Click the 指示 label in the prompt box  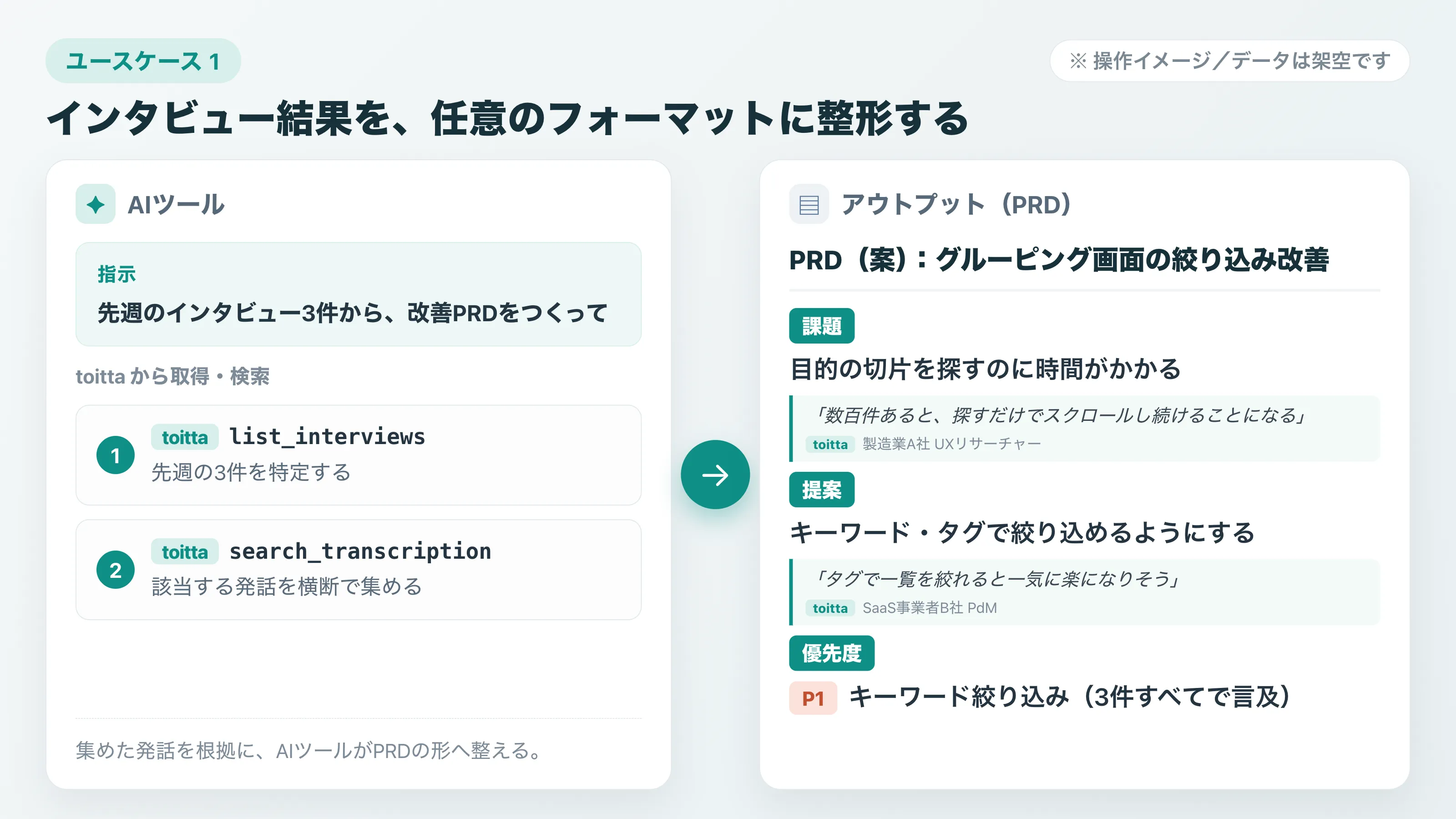click(x=116, y=274)
